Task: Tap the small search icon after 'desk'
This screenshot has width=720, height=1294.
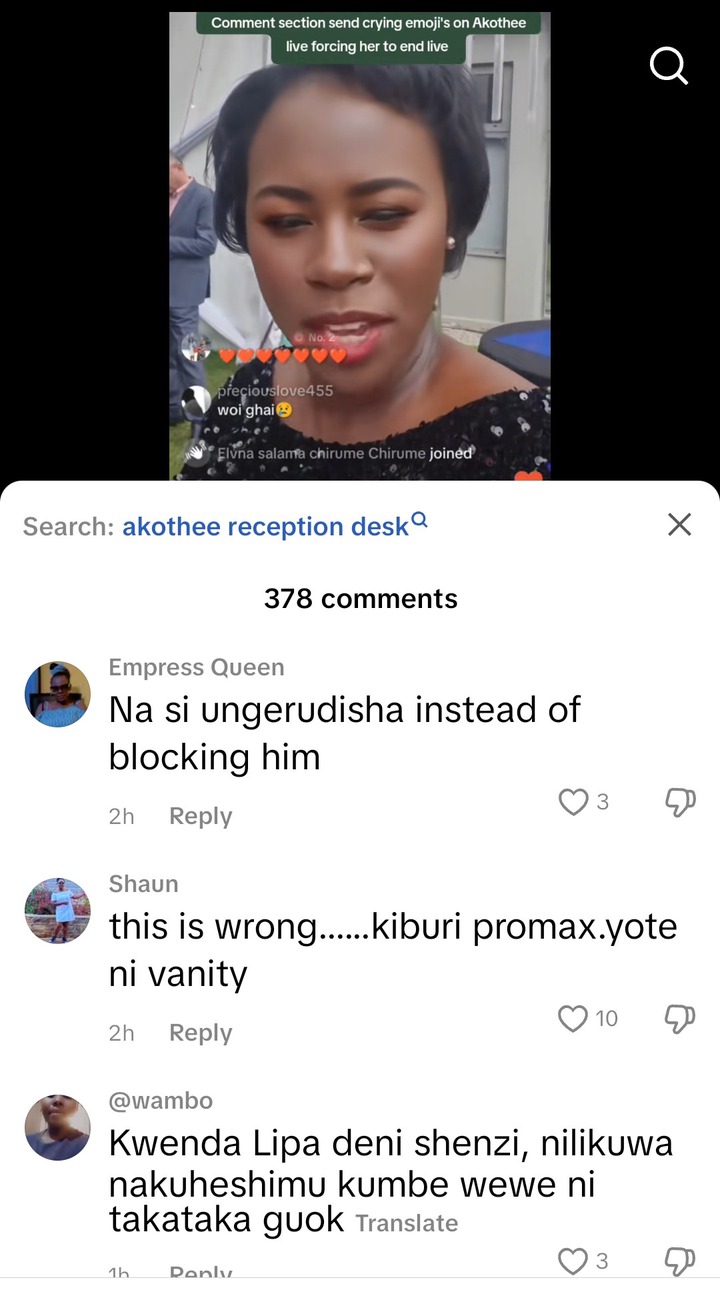Action: pyautogui.click(x=420, y=520)
